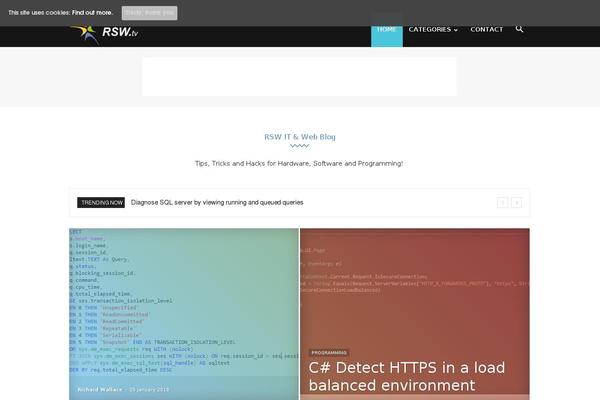Image resolution: width=600 pixels, height=400 pixels.
Task: Select the Programming category tag
Action: click(x=329, y=353)
